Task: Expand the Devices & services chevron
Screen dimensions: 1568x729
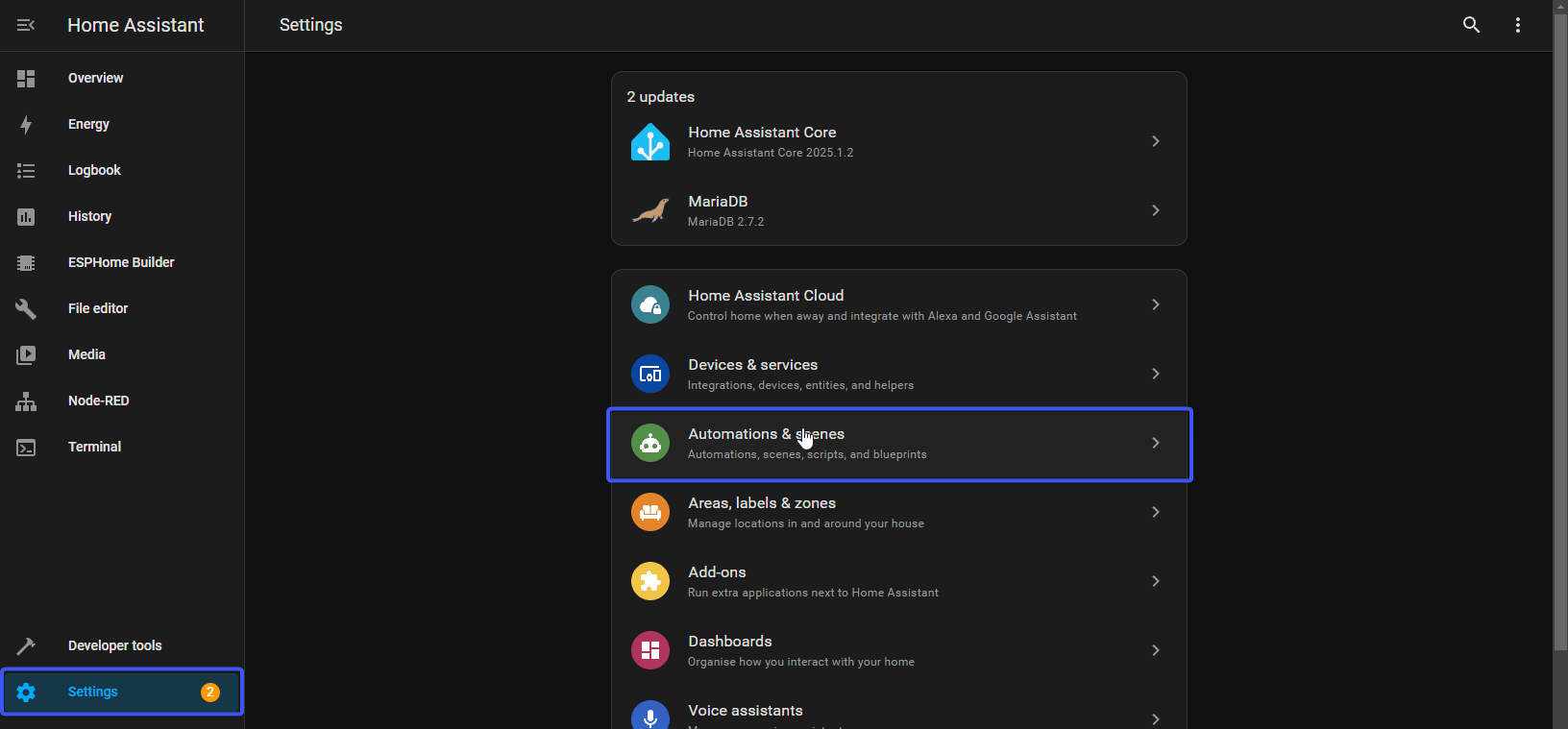Action: click(1156, 374)
